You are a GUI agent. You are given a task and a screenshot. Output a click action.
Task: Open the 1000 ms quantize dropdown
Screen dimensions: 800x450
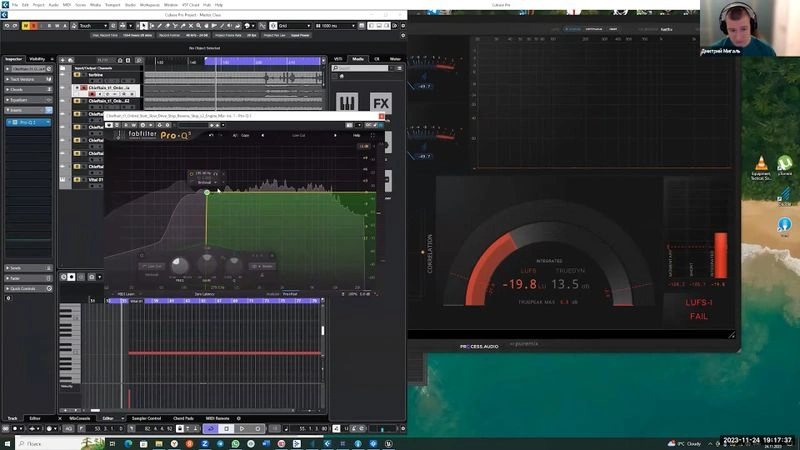335,26
